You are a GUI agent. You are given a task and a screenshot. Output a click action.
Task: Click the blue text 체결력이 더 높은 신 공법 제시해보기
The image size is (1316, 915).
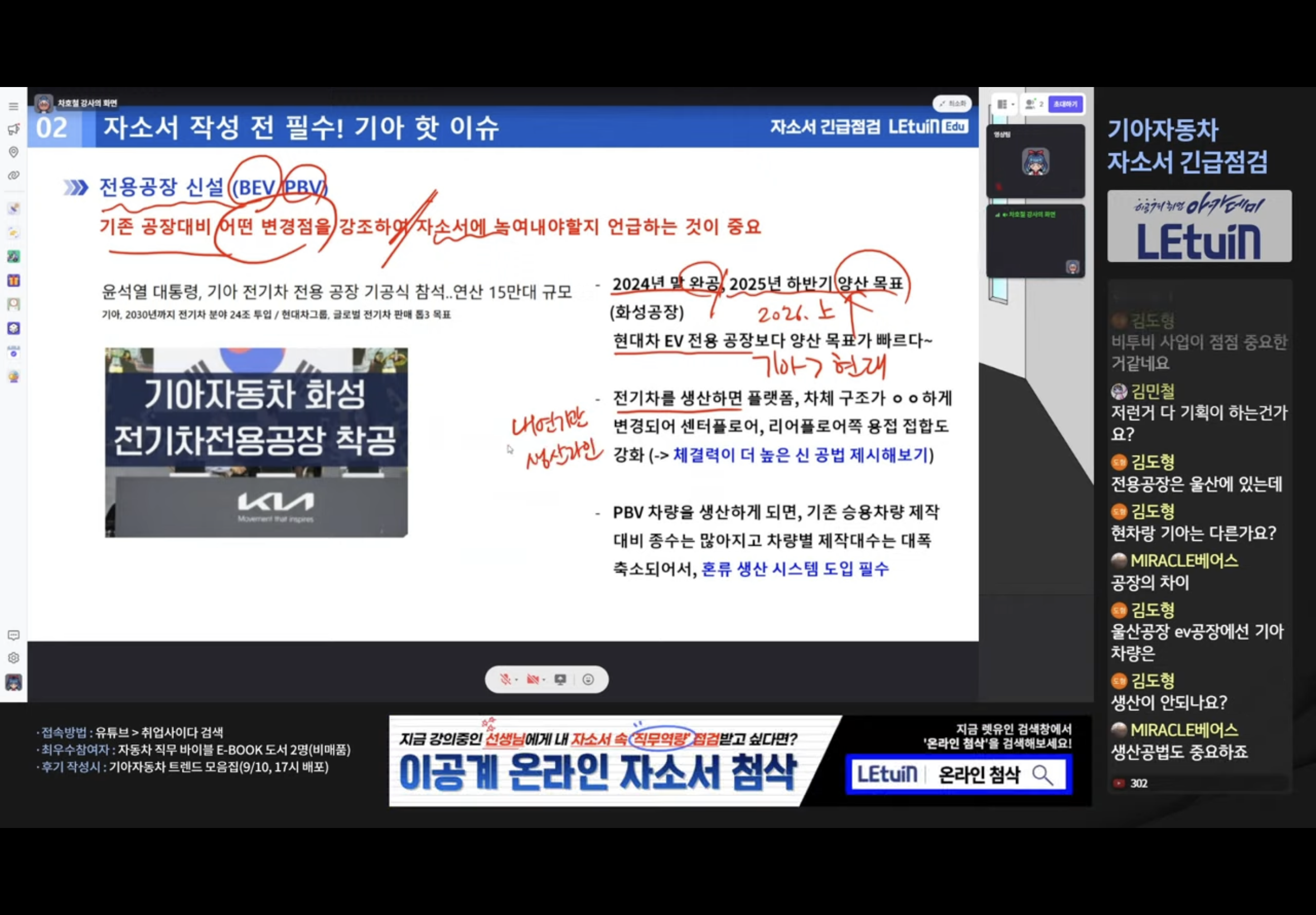pos(800,455)
